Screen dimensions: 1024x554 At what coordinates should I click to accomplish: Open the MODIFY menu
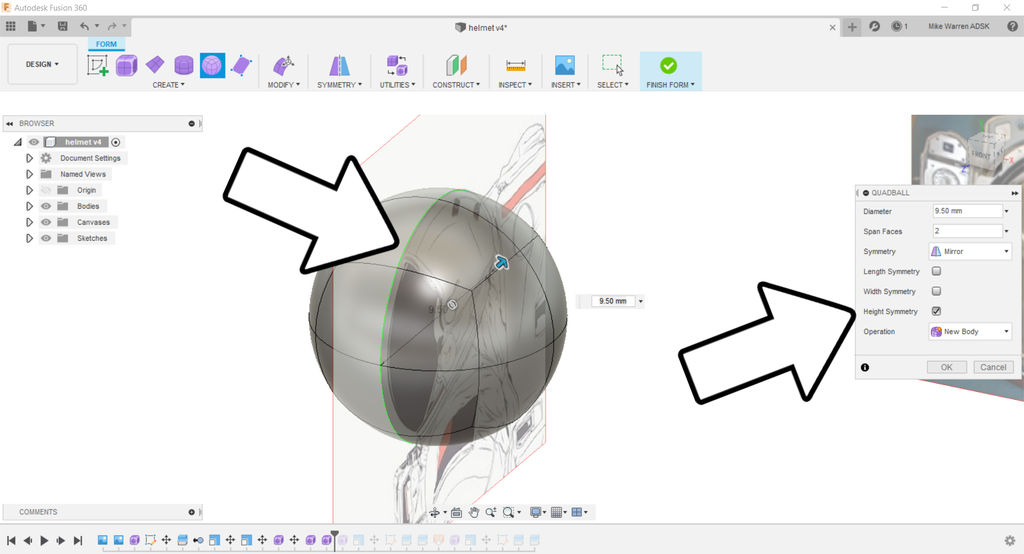click(x=283, y=85)
